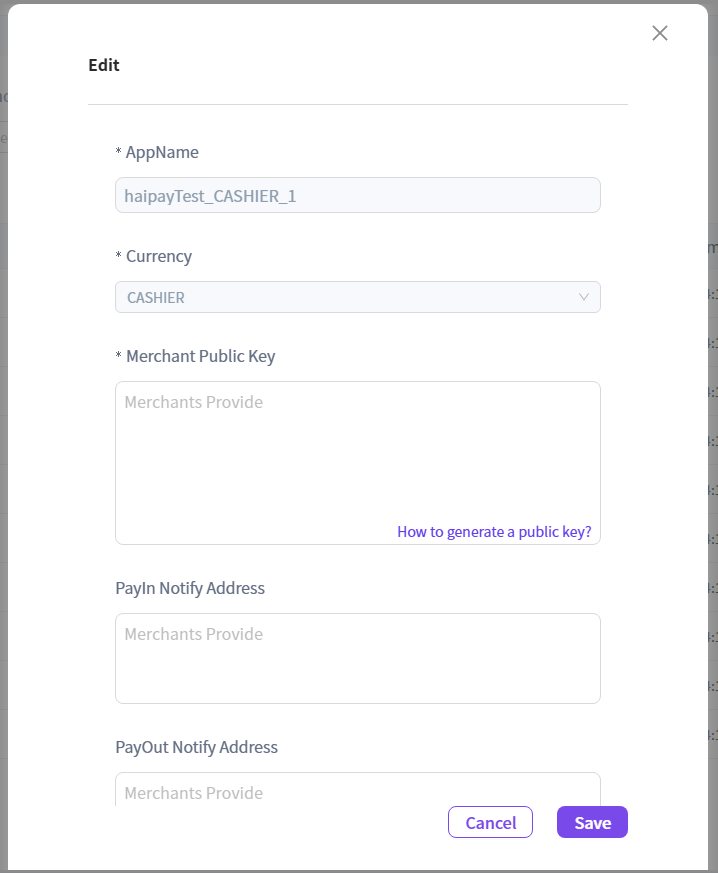Click the PayOut Notify Address label

coord(196,748)
